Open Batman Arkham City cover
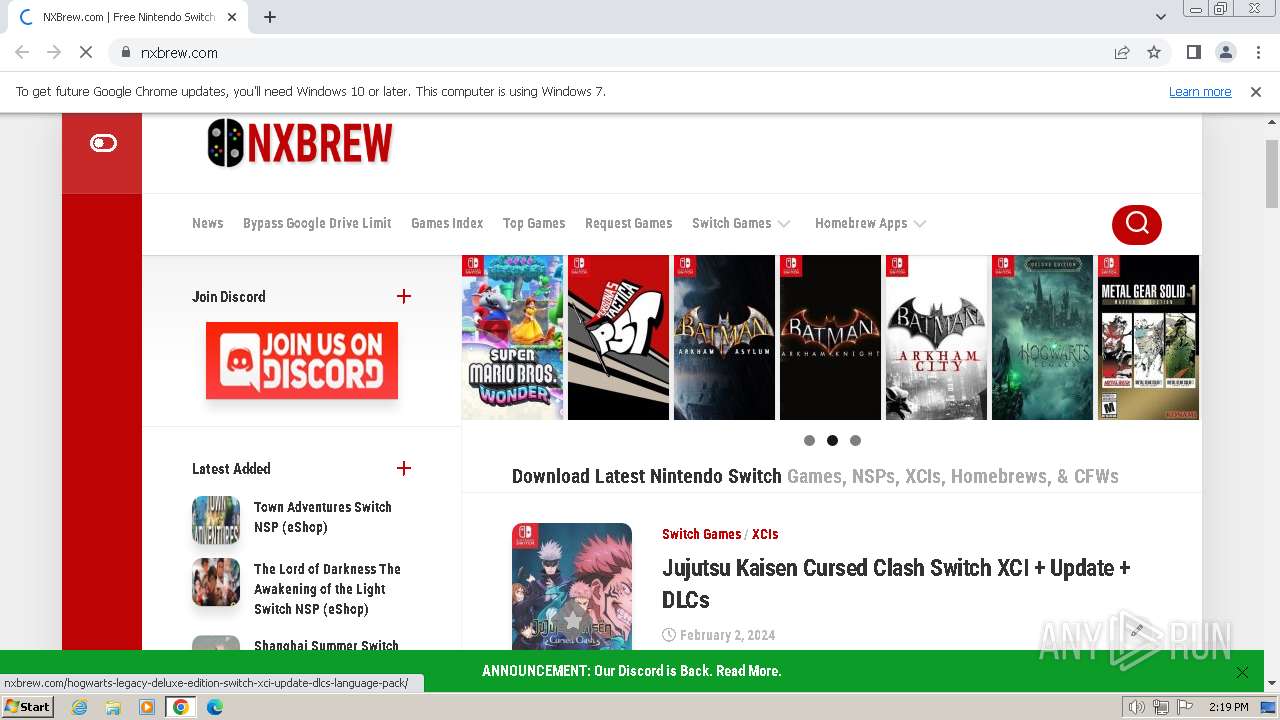This screenshot has height=720, width=1280. [x=936, y=337]
